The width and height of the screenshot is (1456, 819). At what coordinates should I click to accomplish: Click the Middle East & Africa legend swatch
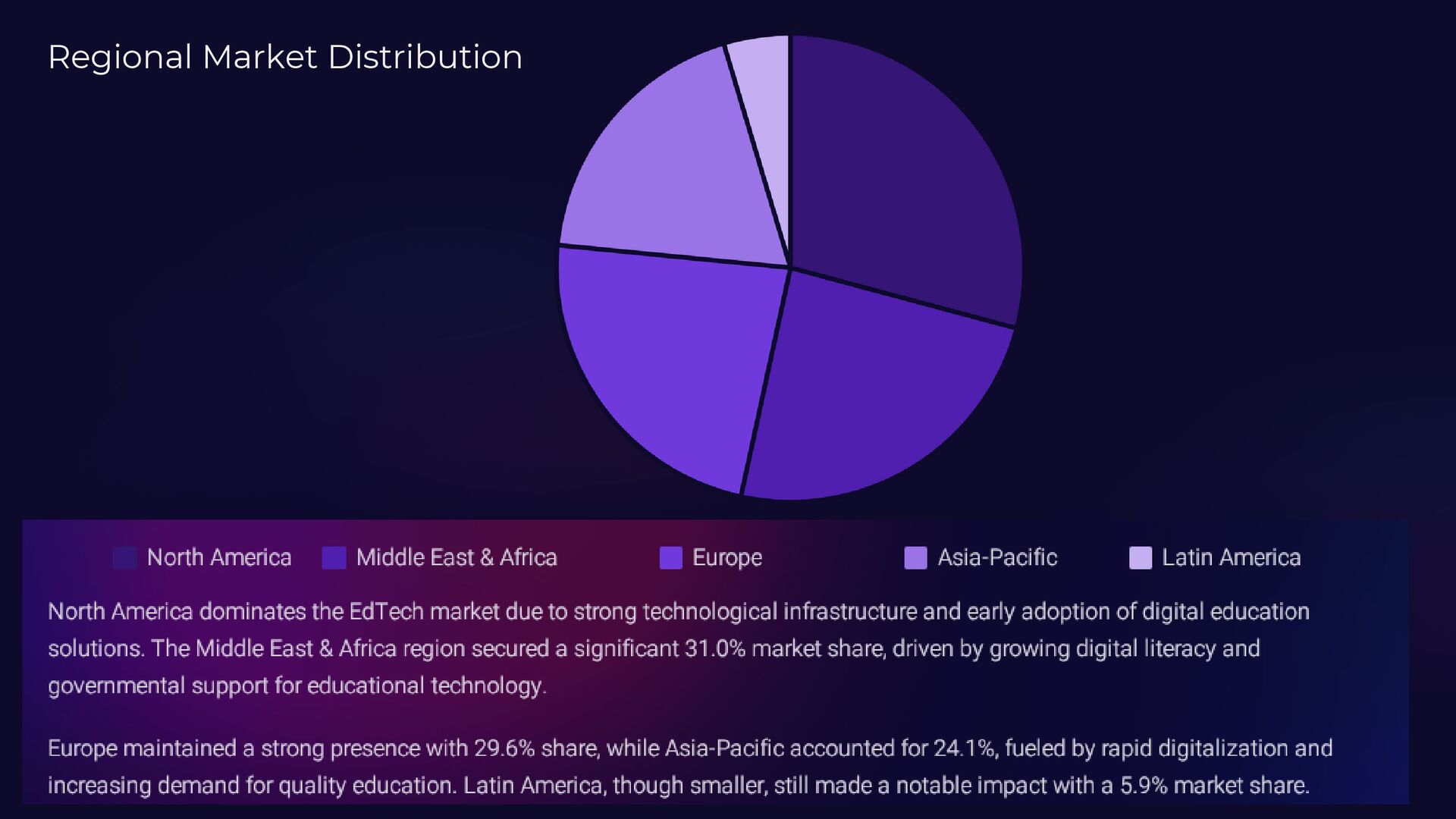coord(334,557)
